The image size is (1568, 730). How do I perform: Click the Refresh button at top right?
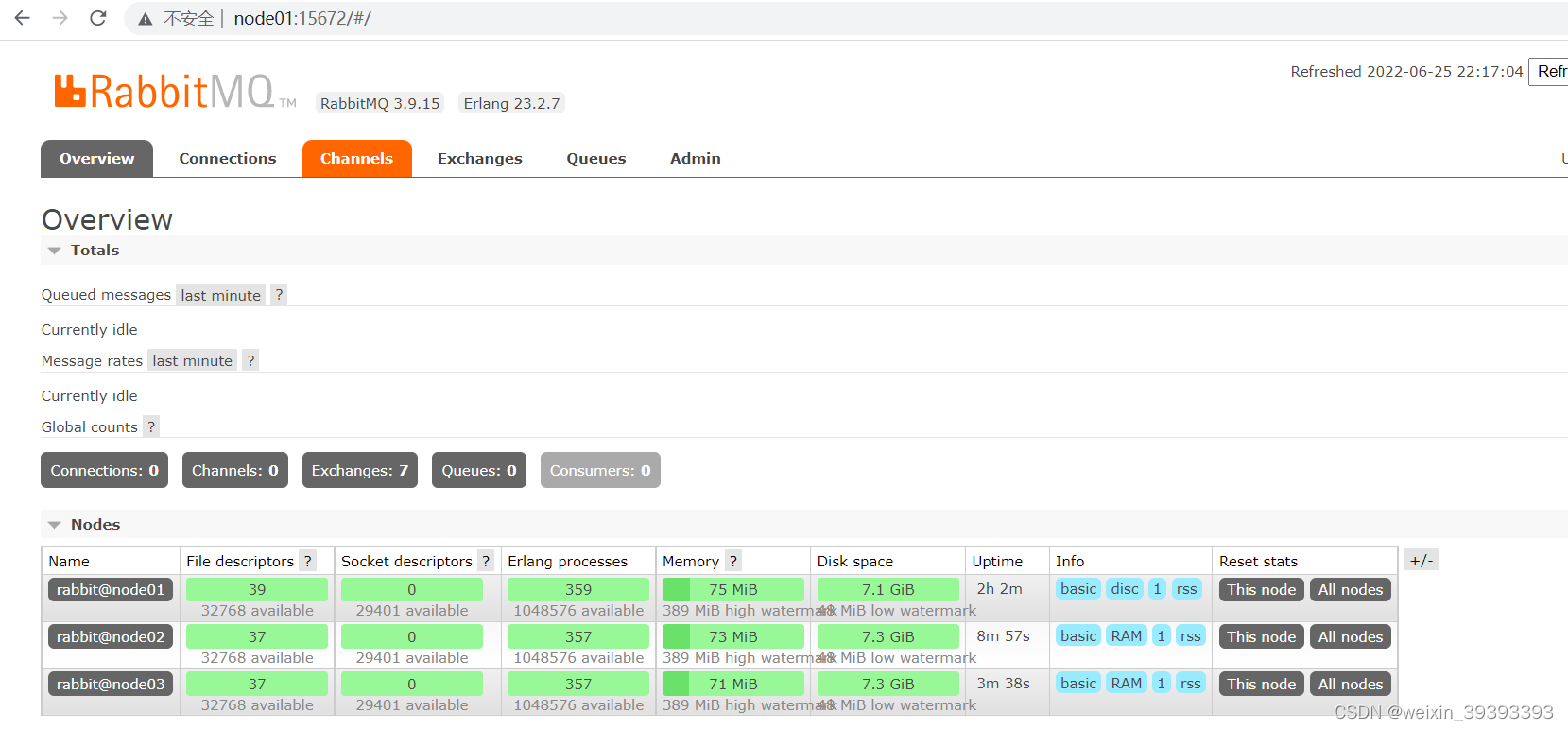pyautogui.click(x=1550, y=72)
